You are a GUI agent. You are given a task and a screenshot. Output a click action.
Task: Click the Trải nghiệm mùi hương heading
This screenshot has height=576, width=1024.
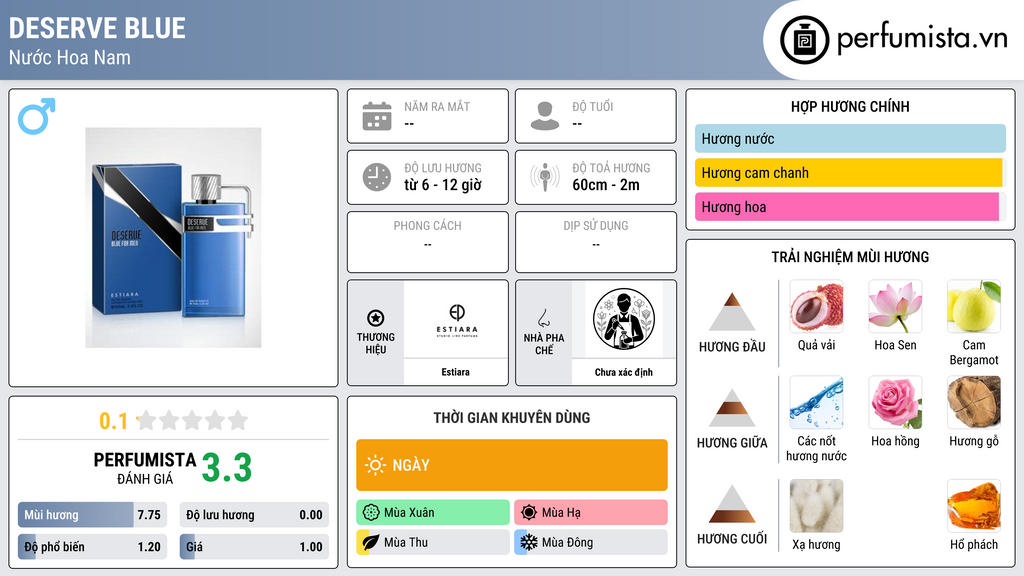click(850, 257)
